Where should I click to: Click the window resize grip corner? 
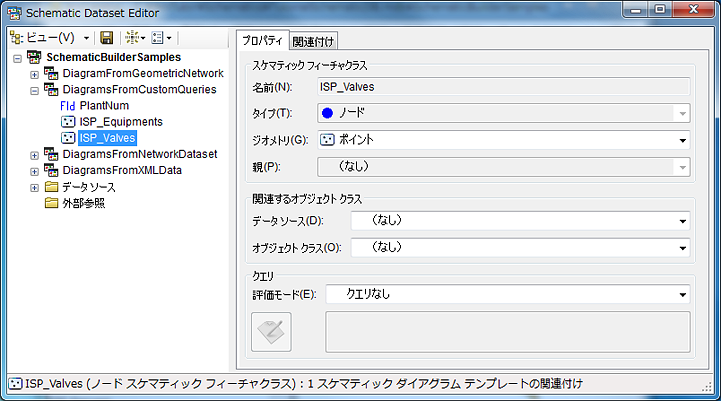point(707,387)
